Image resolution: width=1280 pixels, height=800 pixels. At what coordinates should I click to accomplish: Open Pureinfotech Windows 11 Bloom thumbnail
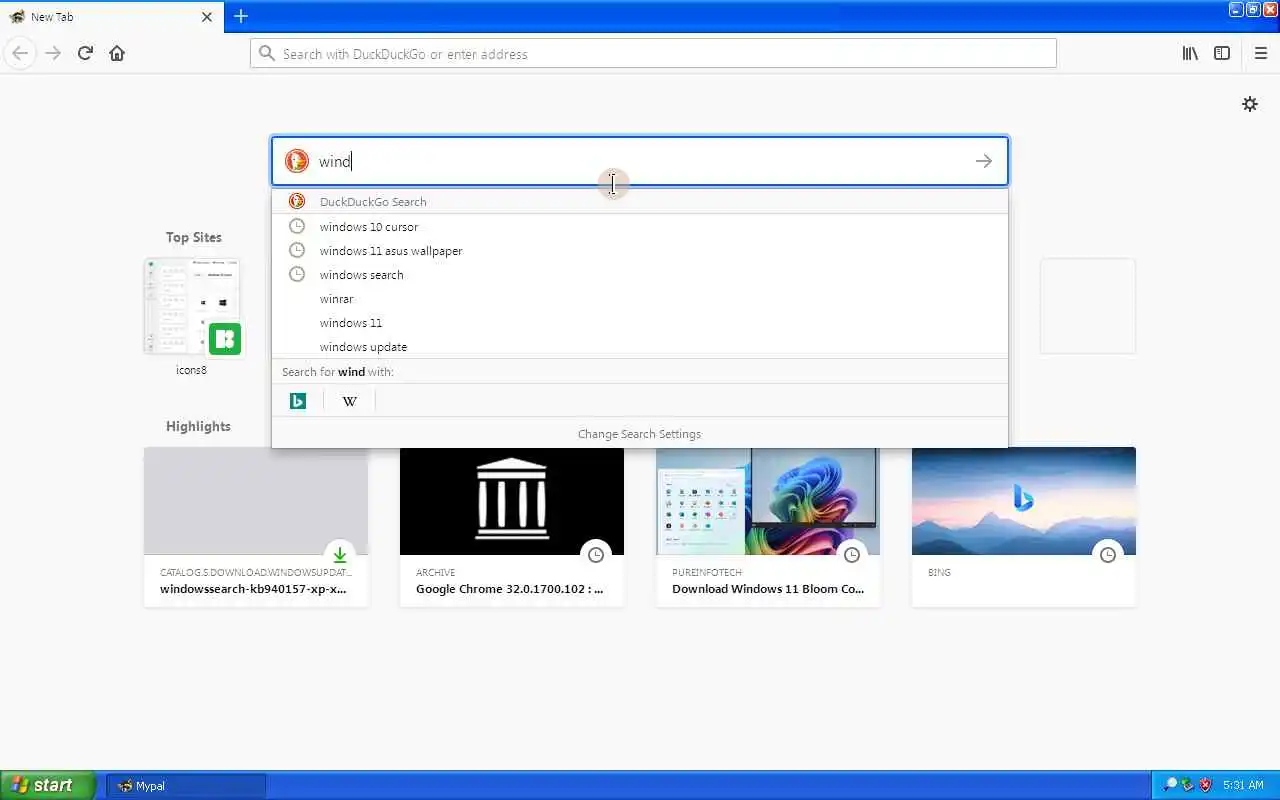768,501
